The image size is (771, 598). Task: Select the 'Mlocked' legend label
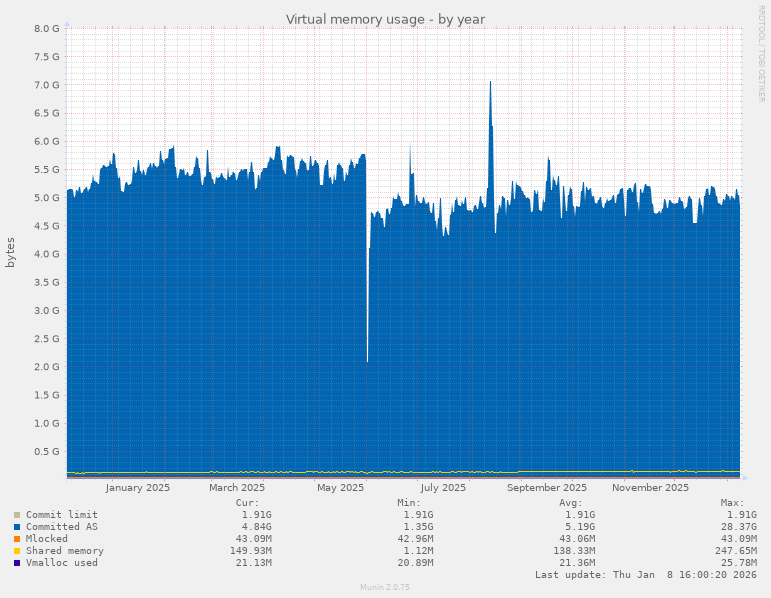47,538
